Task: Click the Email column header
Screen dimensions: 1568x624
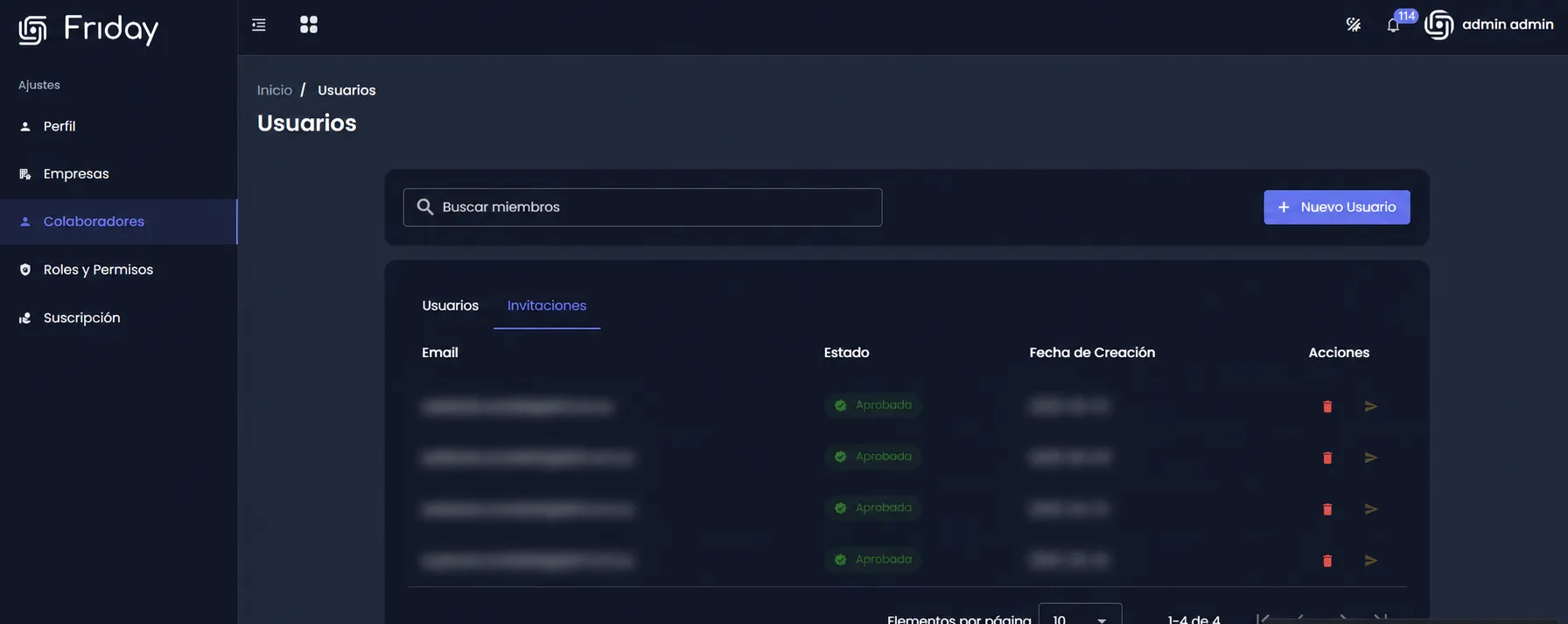Action: pyautogui.click(x=440, y=353)
